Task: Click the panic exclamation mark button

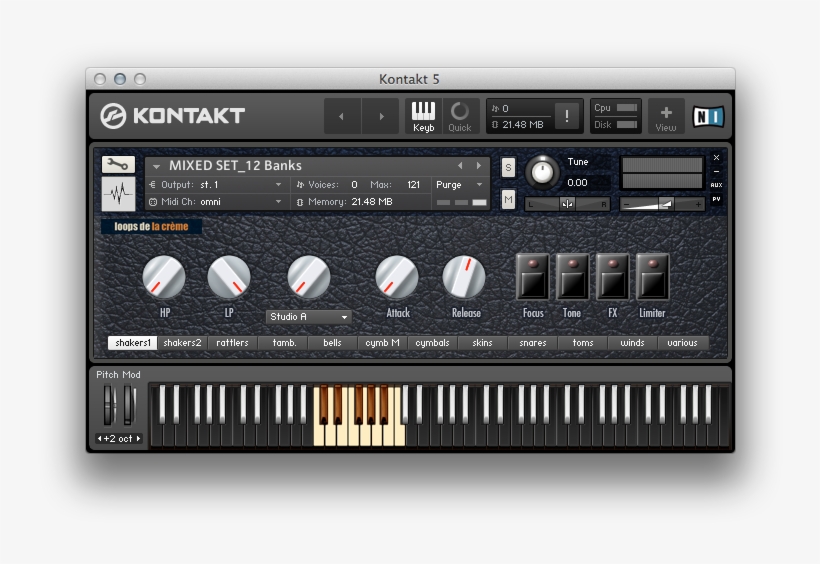Action: [x=566, y=116]
